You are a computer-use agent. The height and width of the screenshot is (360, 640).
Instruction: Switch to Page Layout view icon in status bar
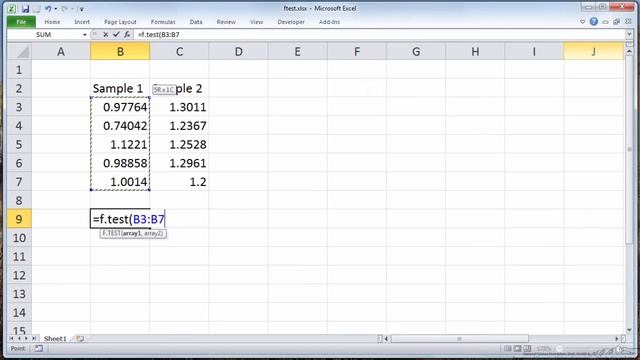click(518, 349)
